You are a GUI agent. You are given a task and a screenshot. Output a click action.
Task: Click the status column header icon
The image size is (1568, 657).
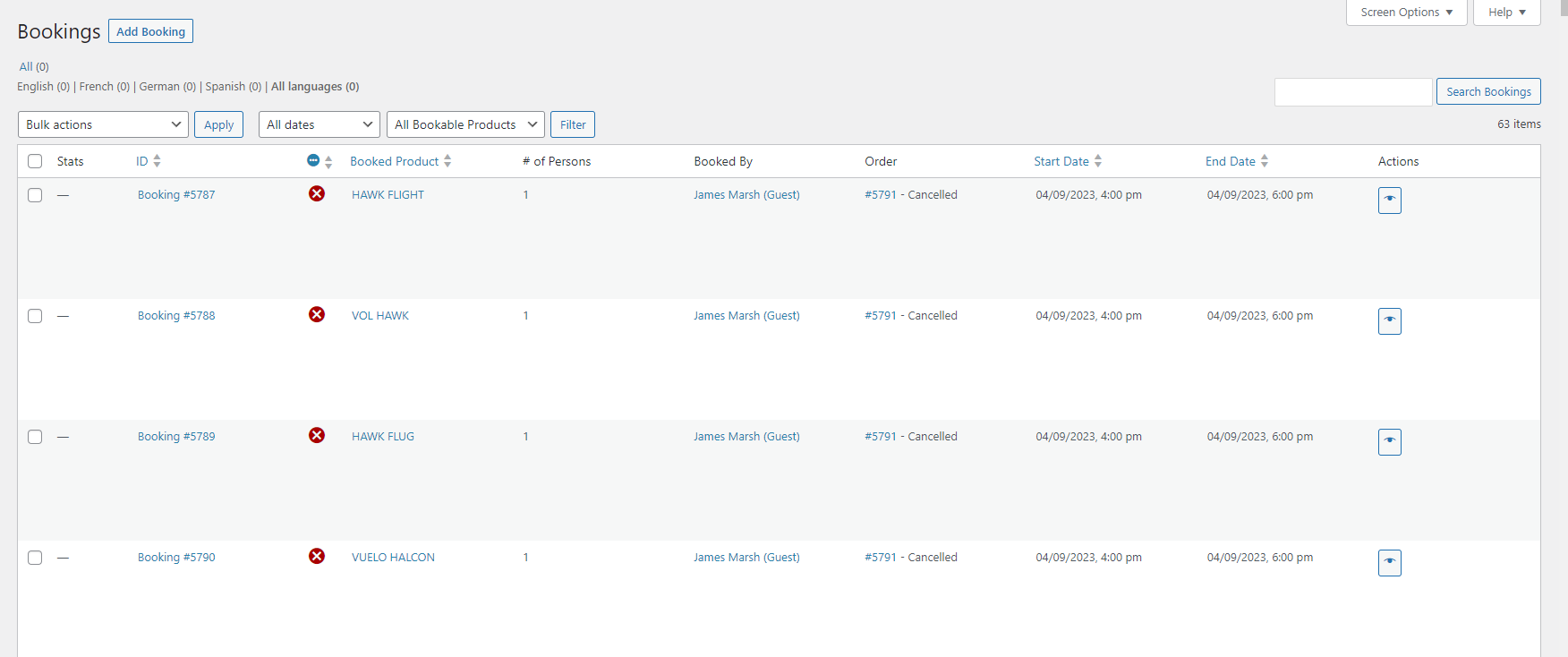(313, 161)
